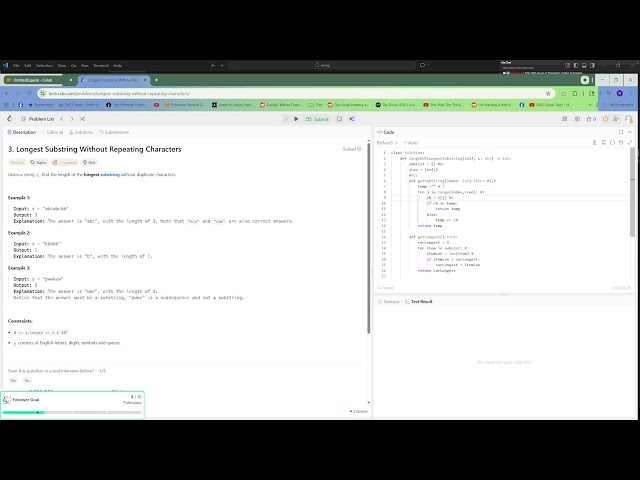
Task: Click the LeetCode logo icon
Action: (10, 119)
